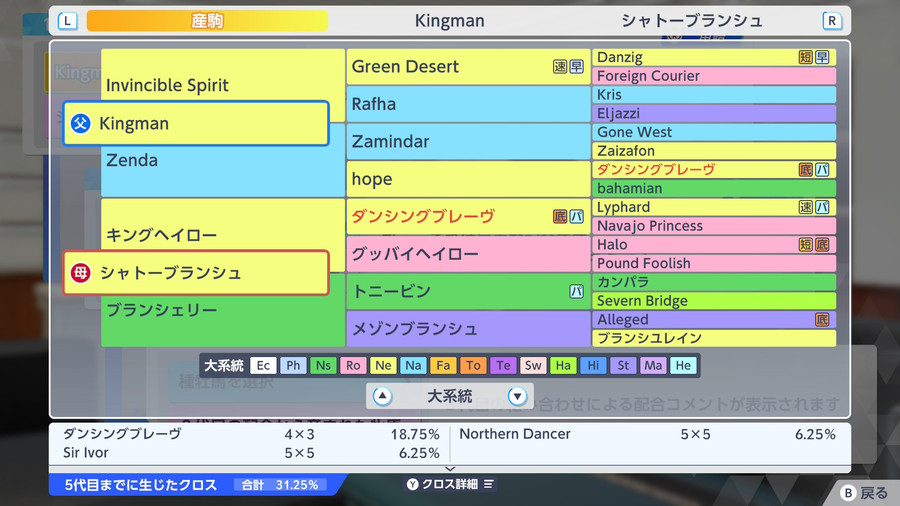Viewport: 900px width, 506px height.
Task: Click the R shoulder button icon
Action: [831, 21]
